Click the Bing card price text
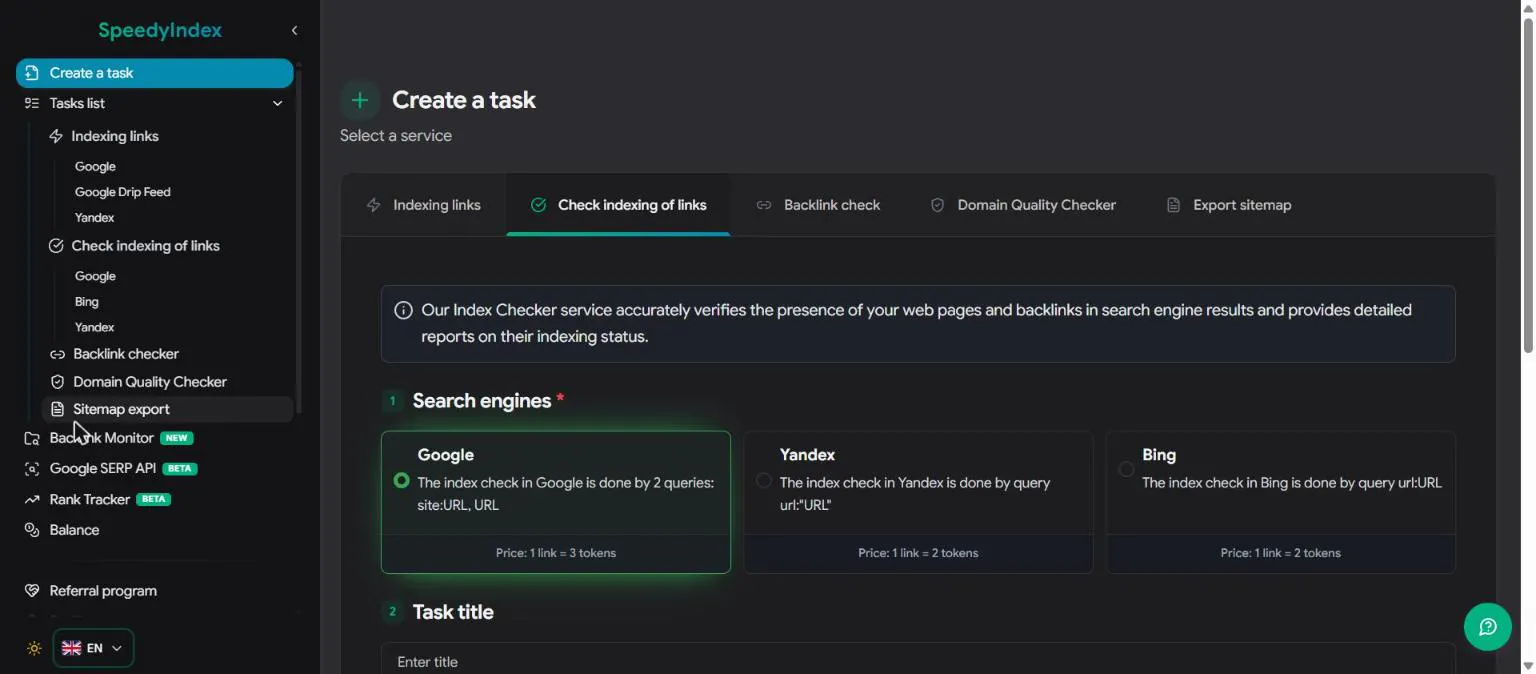1536x674 pixels. point(1281,553)
